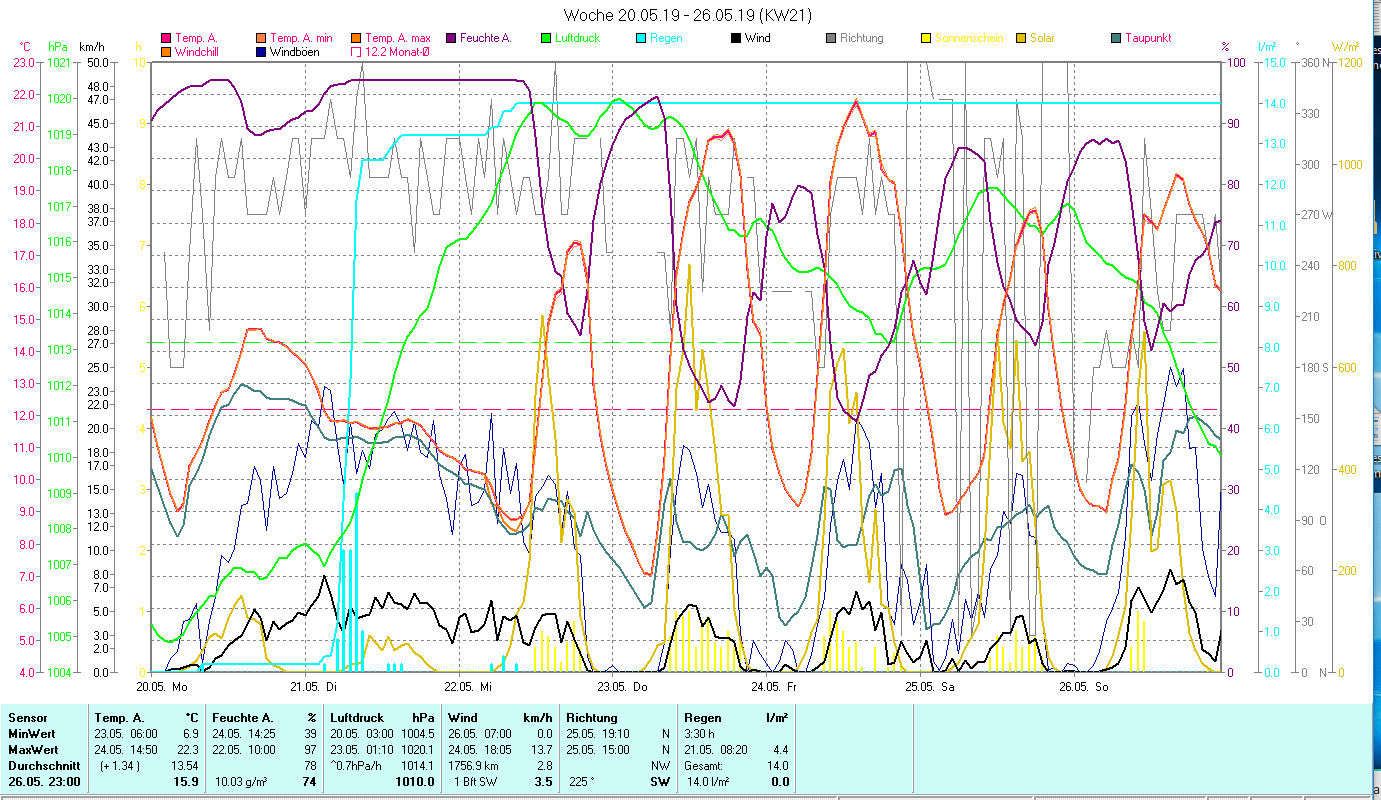The height and width of the screenshot is (800, 1381).
Task: Click the current pressure value 1010.0
Action: pos(415,782)
